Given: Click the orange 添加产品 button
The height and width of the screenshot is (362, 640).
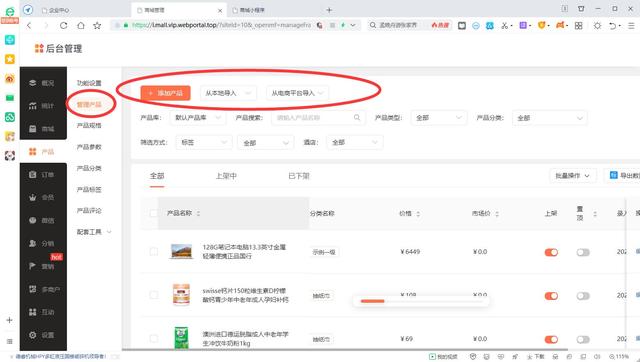Looking at the screenshot, I should pyautogui.click(x=165, y=93).
